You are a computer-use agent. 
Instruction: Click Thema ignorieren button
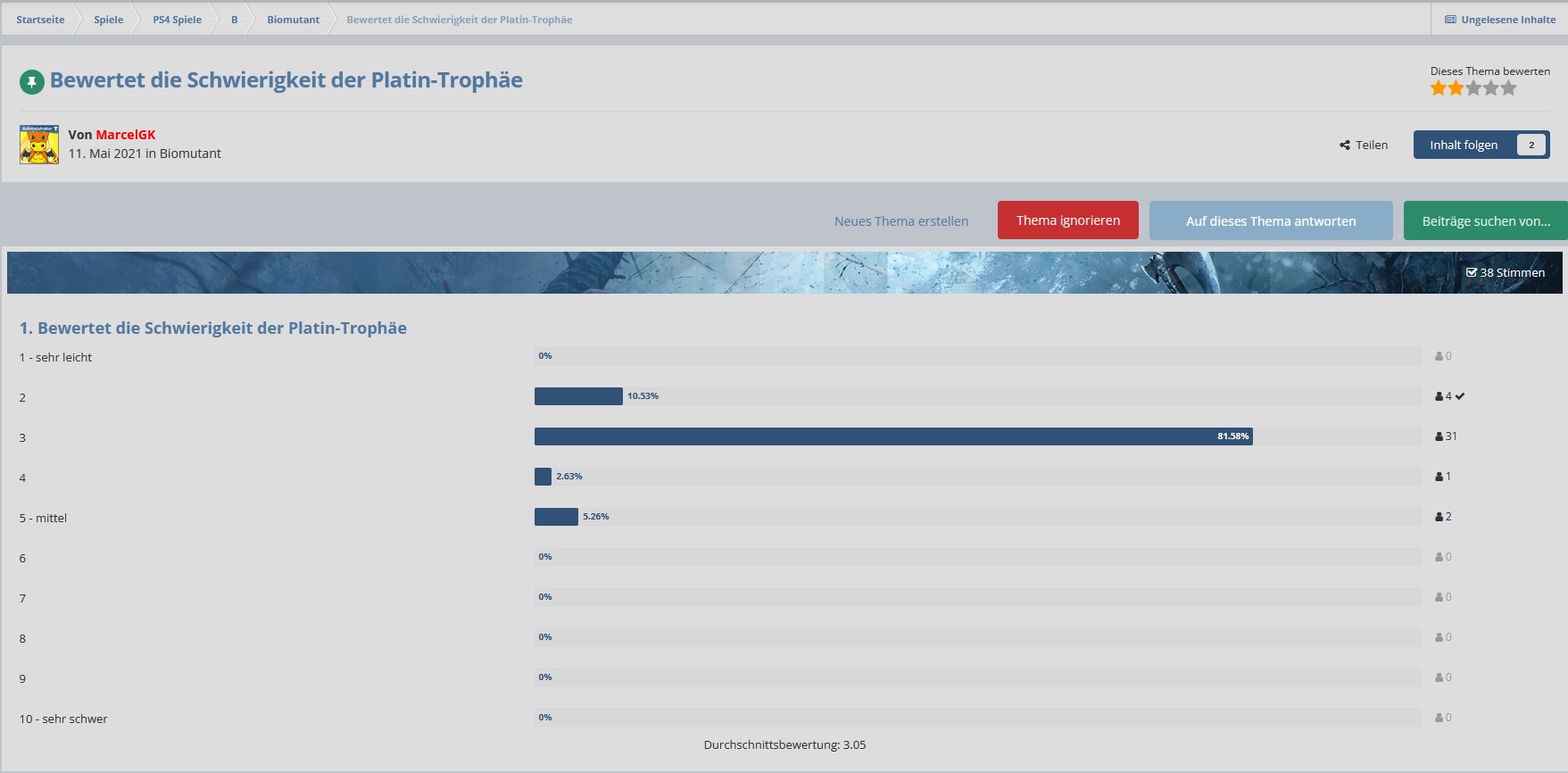[x=1067, y=220]
